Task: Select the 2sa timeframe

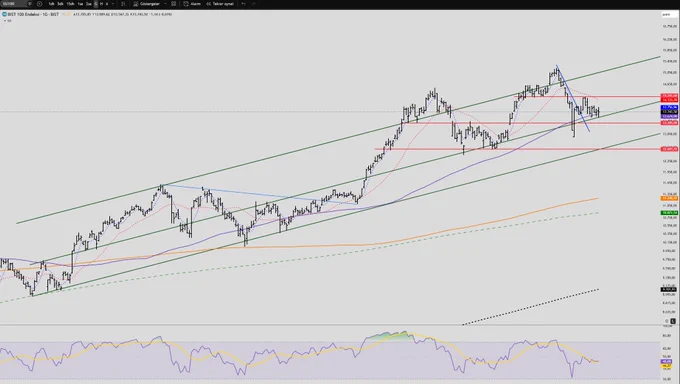Action: (88, 4)
